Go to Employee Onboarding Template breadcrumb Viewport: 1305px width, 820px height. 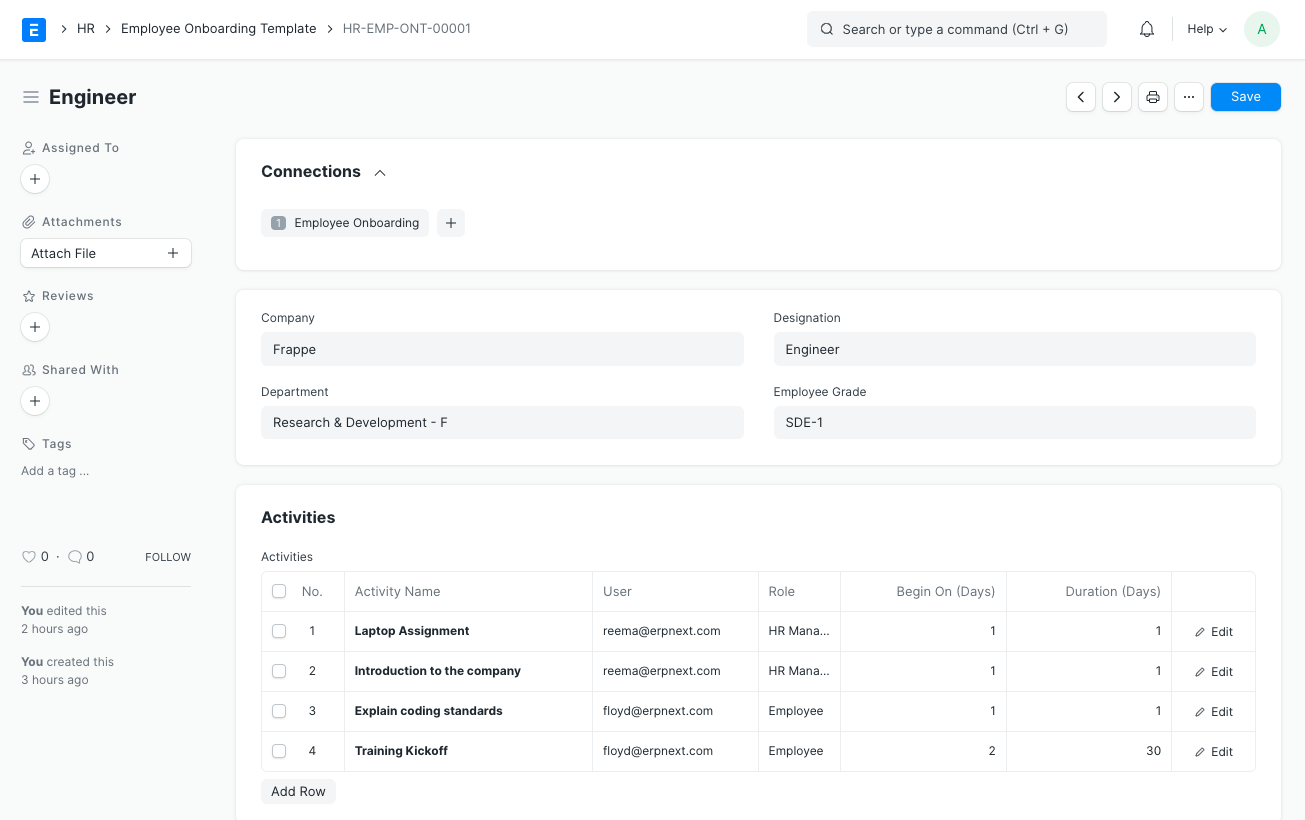[218, 28]
